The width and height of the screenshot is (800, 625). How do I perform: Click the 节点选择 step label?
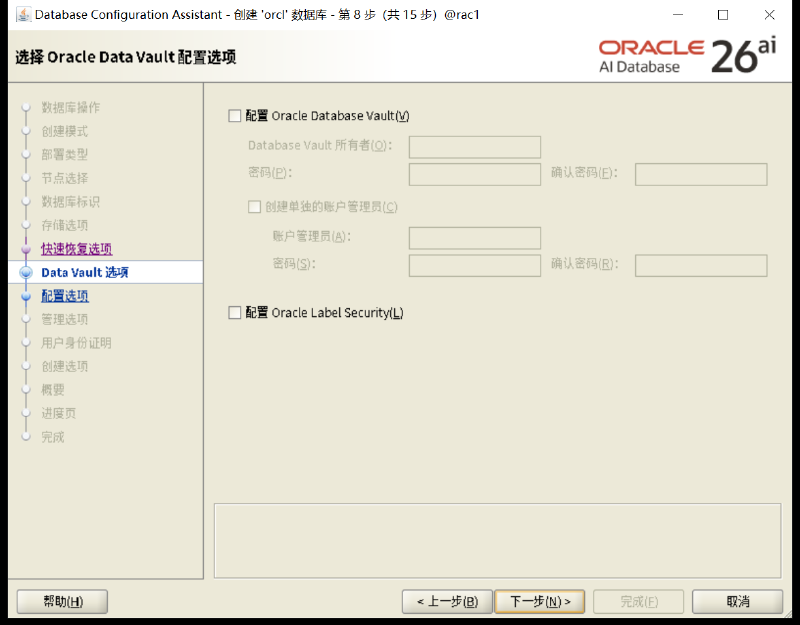coord(65,178)
